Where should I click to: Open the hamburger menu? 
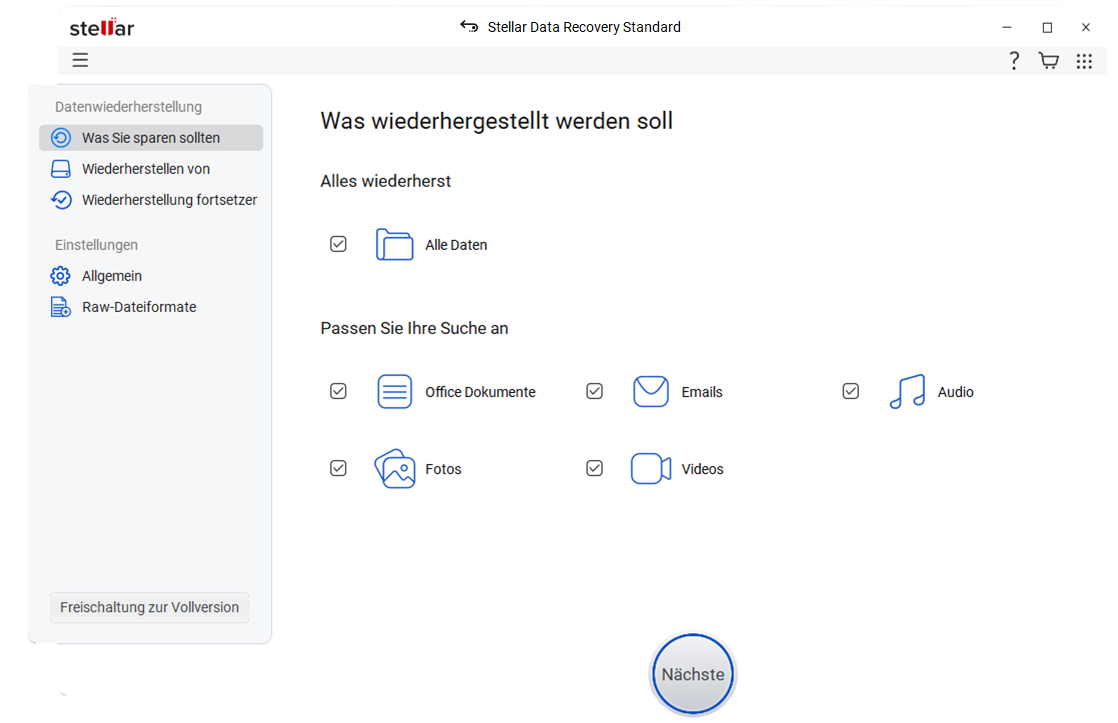80,61
